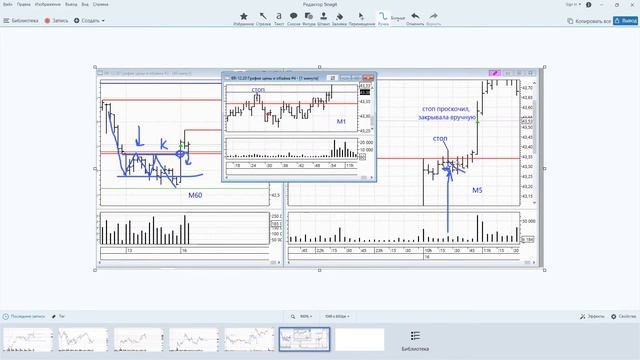Viewport: 640px width, 360px height.
Task: Open the Справка menu
Action: point(100,4)
